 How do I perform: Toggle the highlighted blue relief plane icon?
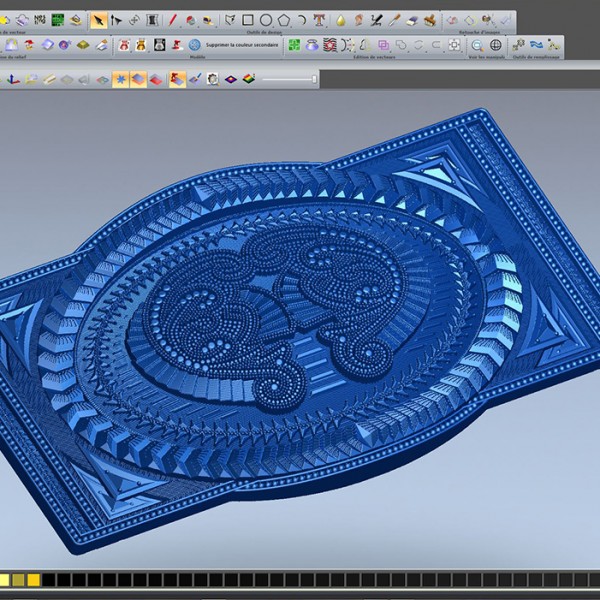[138, 79]
